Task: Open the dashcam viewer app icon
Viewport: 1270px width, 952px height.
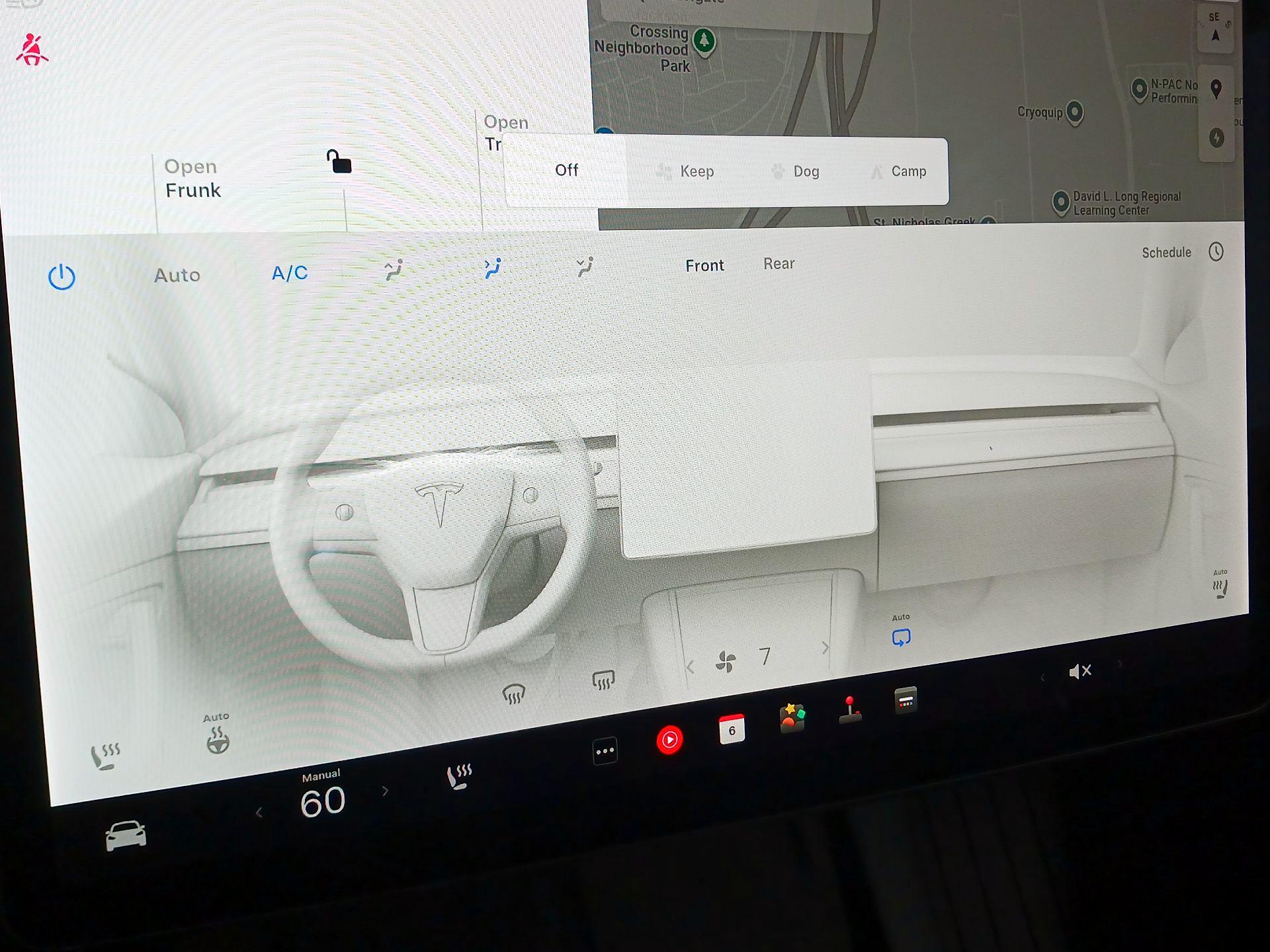Action: [906, 700]
